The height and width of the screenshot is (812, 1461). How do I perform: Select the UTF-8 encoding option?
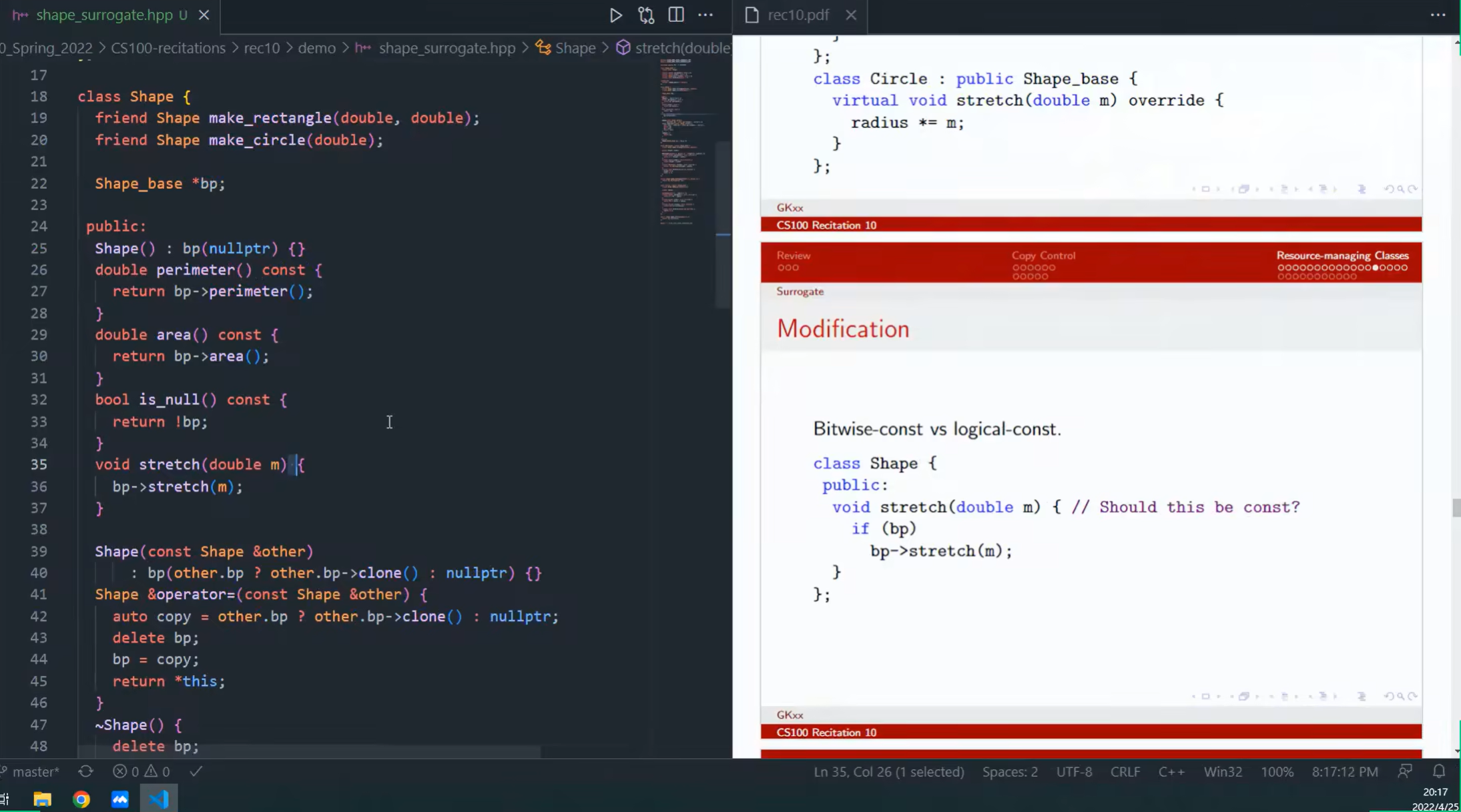(x=1074, y=771)
